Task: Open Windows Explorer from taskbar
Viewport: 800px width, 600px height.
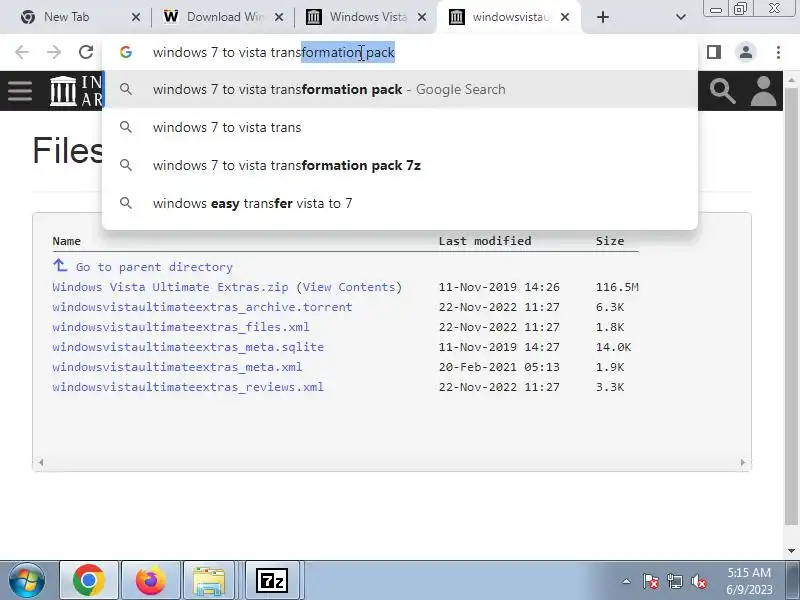Action: [209, 581]
